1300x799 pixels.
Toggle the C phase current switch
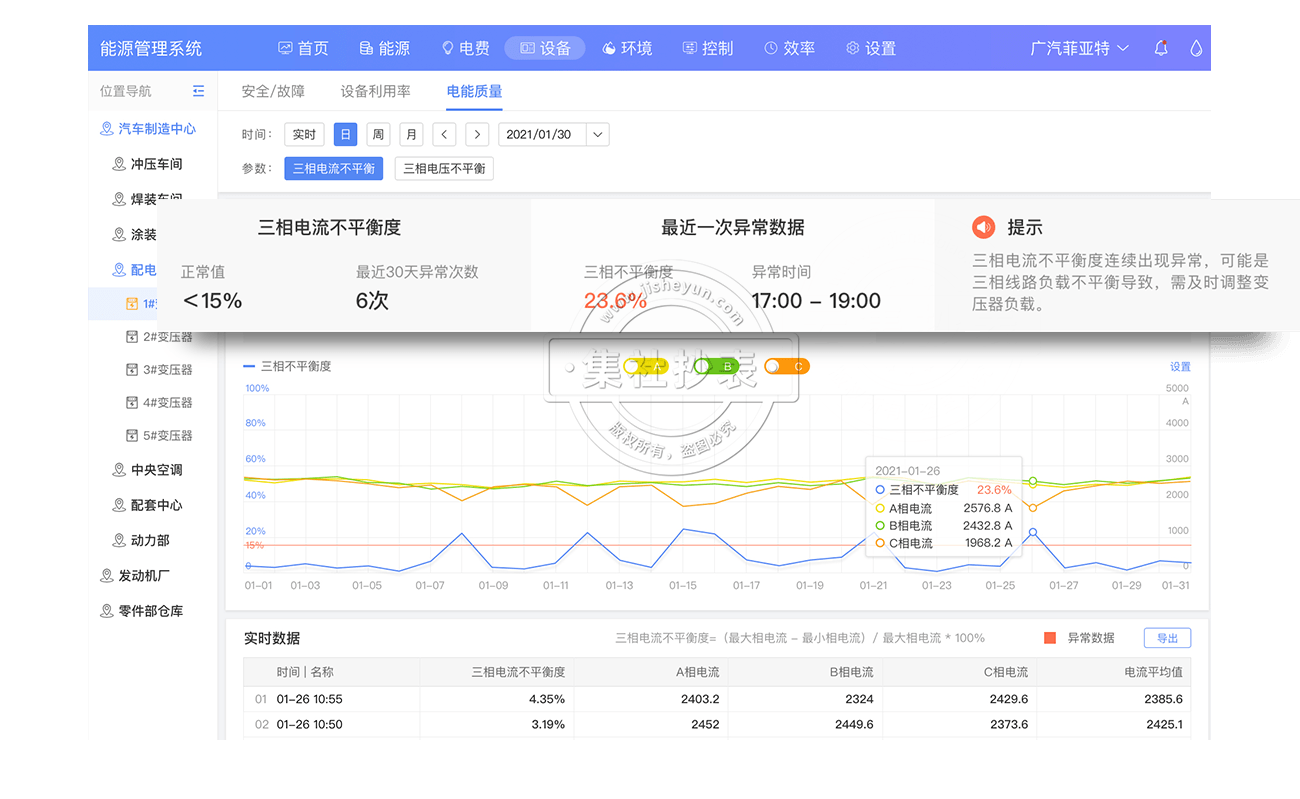[x=786, y=366]
